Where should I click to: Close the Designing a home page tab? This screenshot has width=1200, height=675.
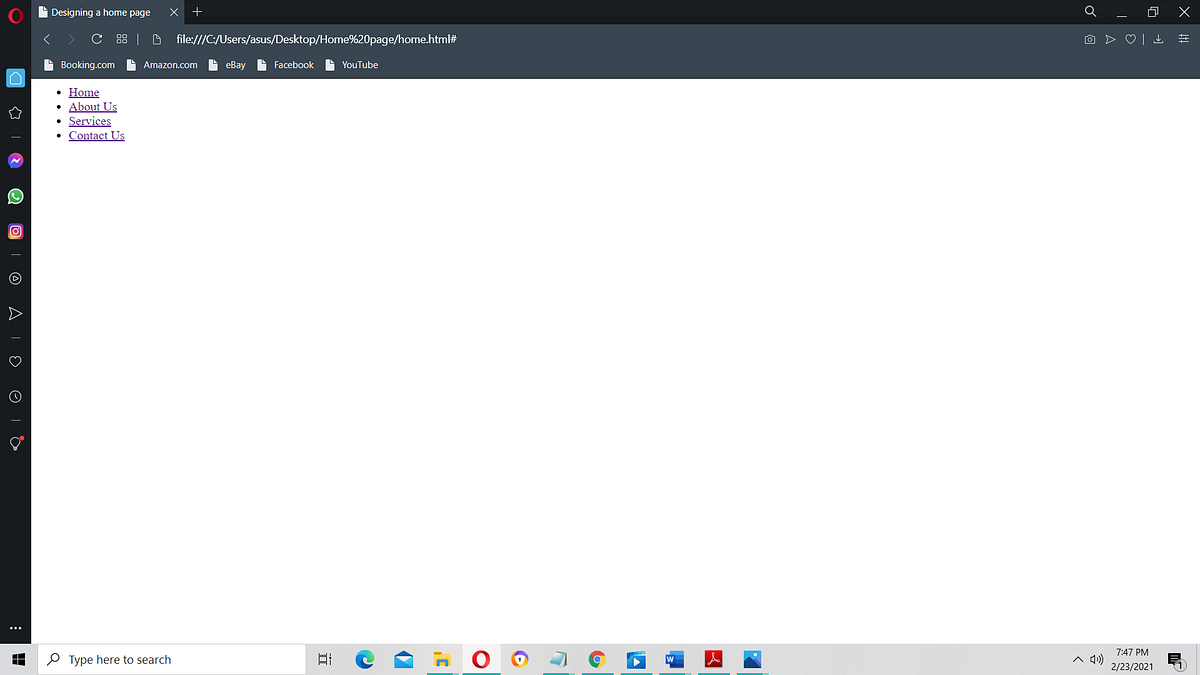pos(174,12)
